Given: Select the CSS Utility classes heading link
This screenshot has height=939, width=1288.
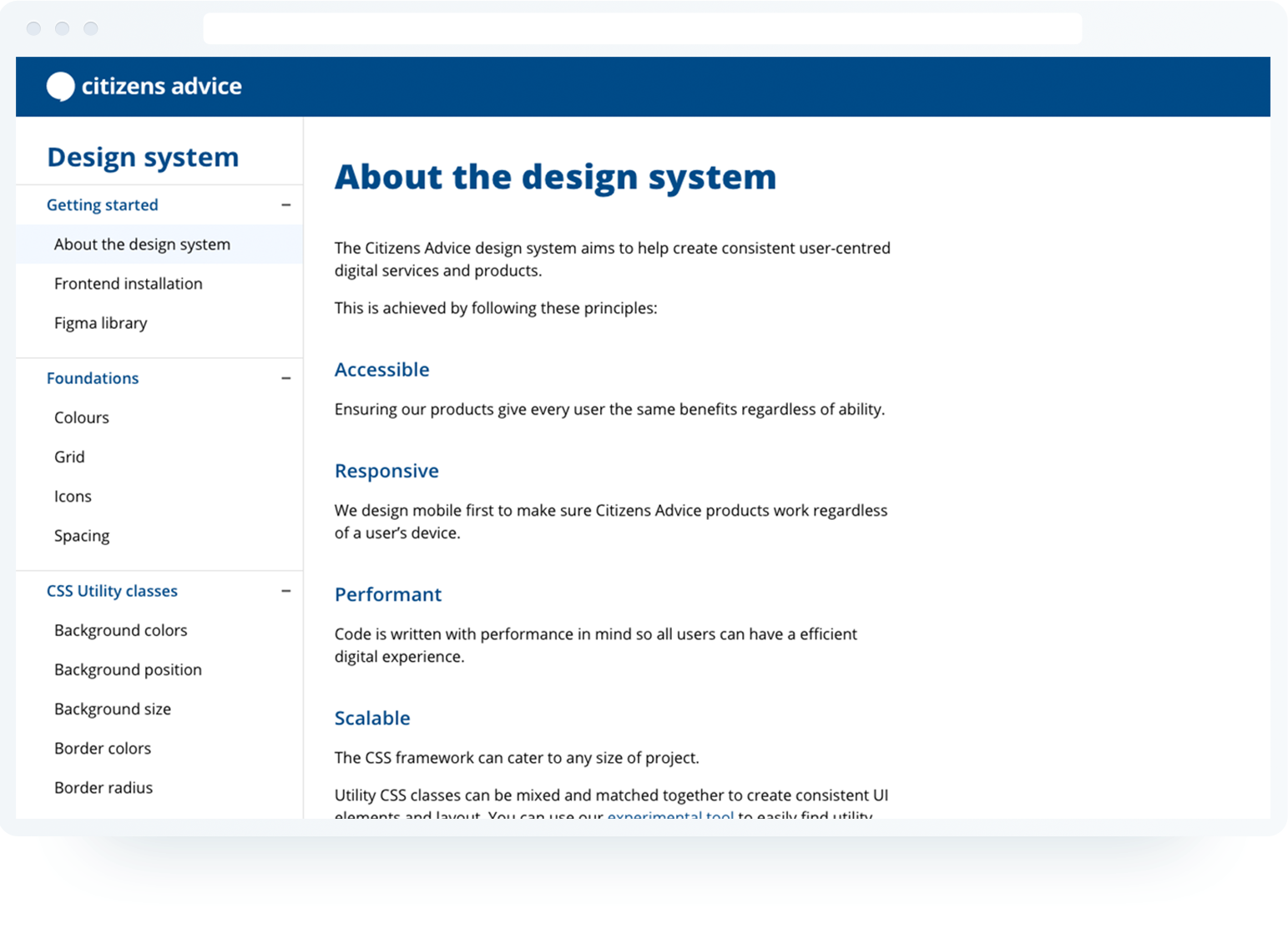Looking at the screenshot, I should (x=112, y=591).
